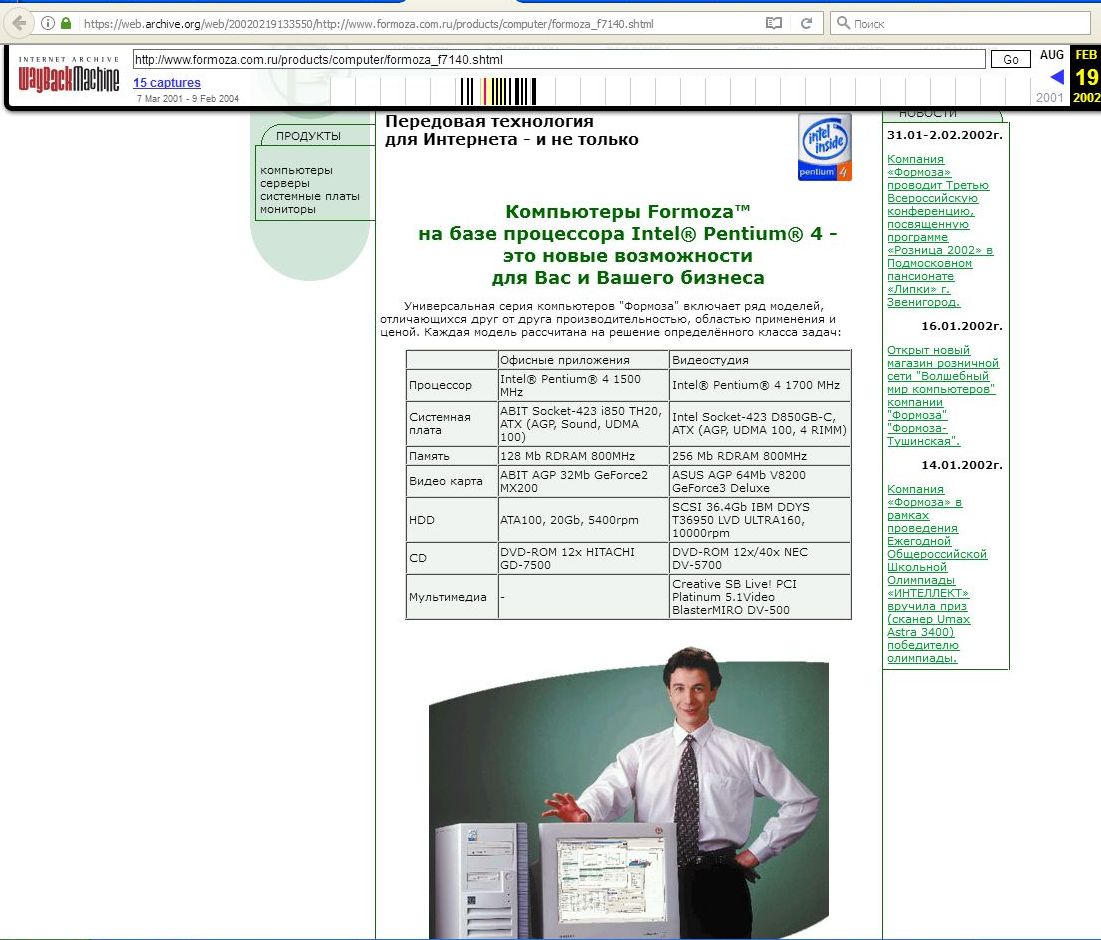This screenshot has height=940, width=1101.
Task: Open серверы in products menu
Action: click(x=284, y=183)
